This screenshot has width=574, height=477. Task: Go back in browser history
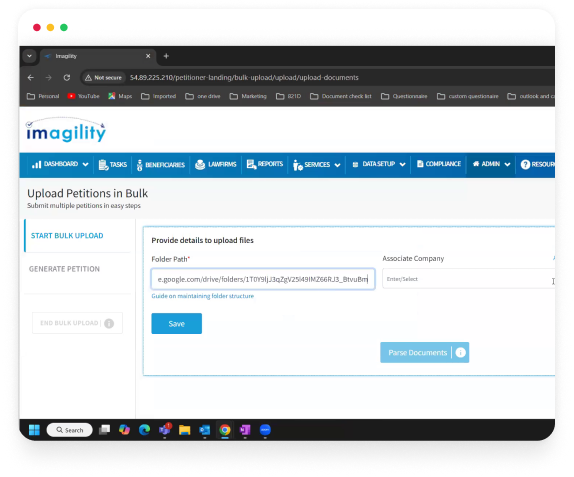[x=31, y=78]
